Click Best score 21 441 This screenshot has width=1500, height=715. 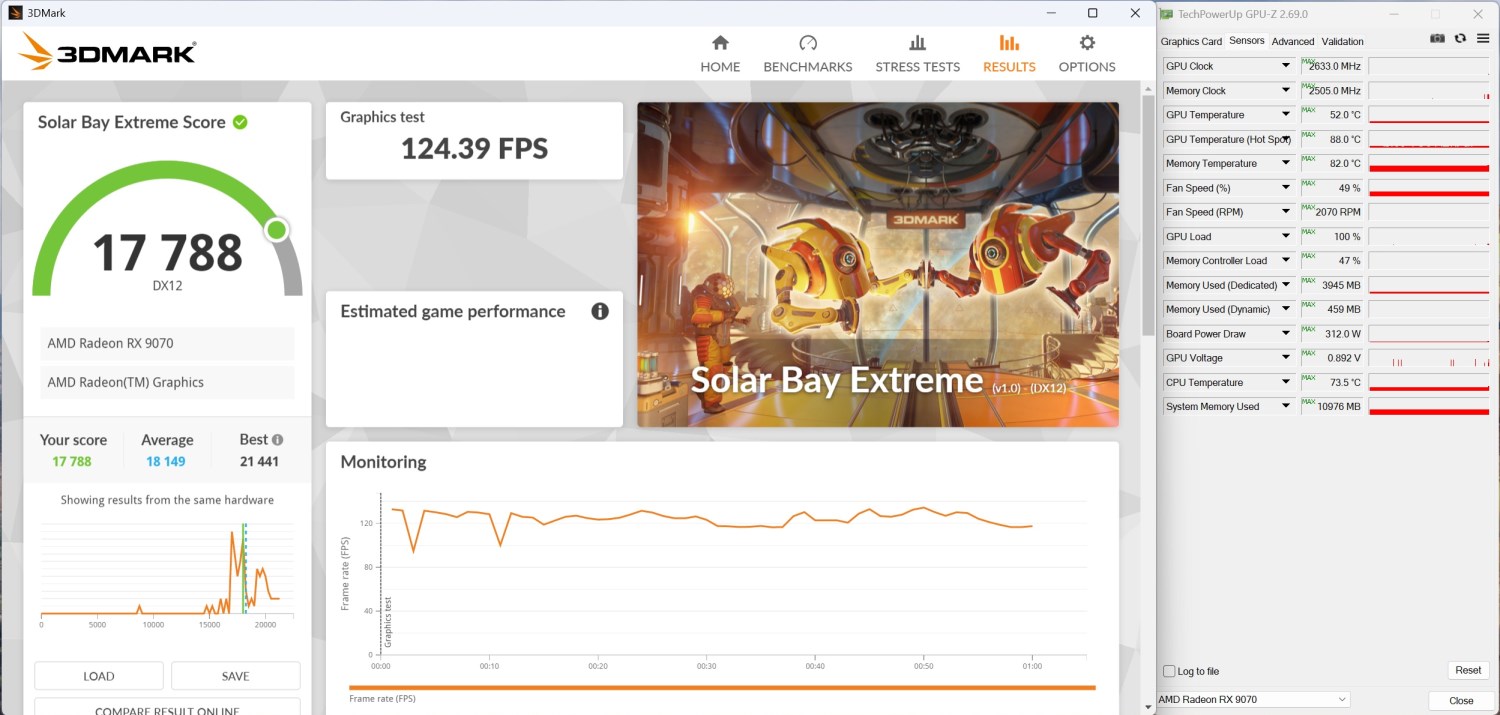click(x=260, y=461)
